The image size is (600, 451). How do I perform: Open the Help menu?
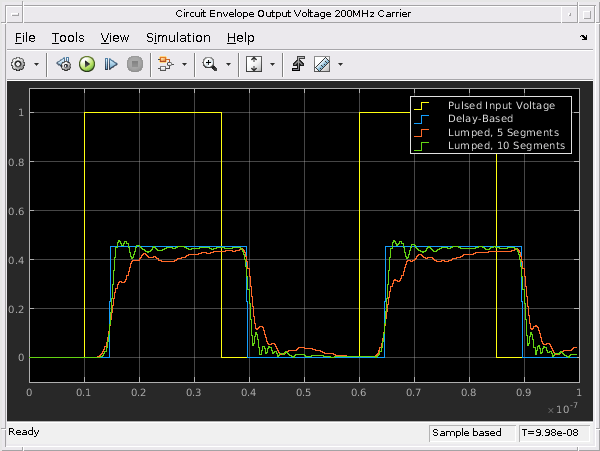[241, 38]
